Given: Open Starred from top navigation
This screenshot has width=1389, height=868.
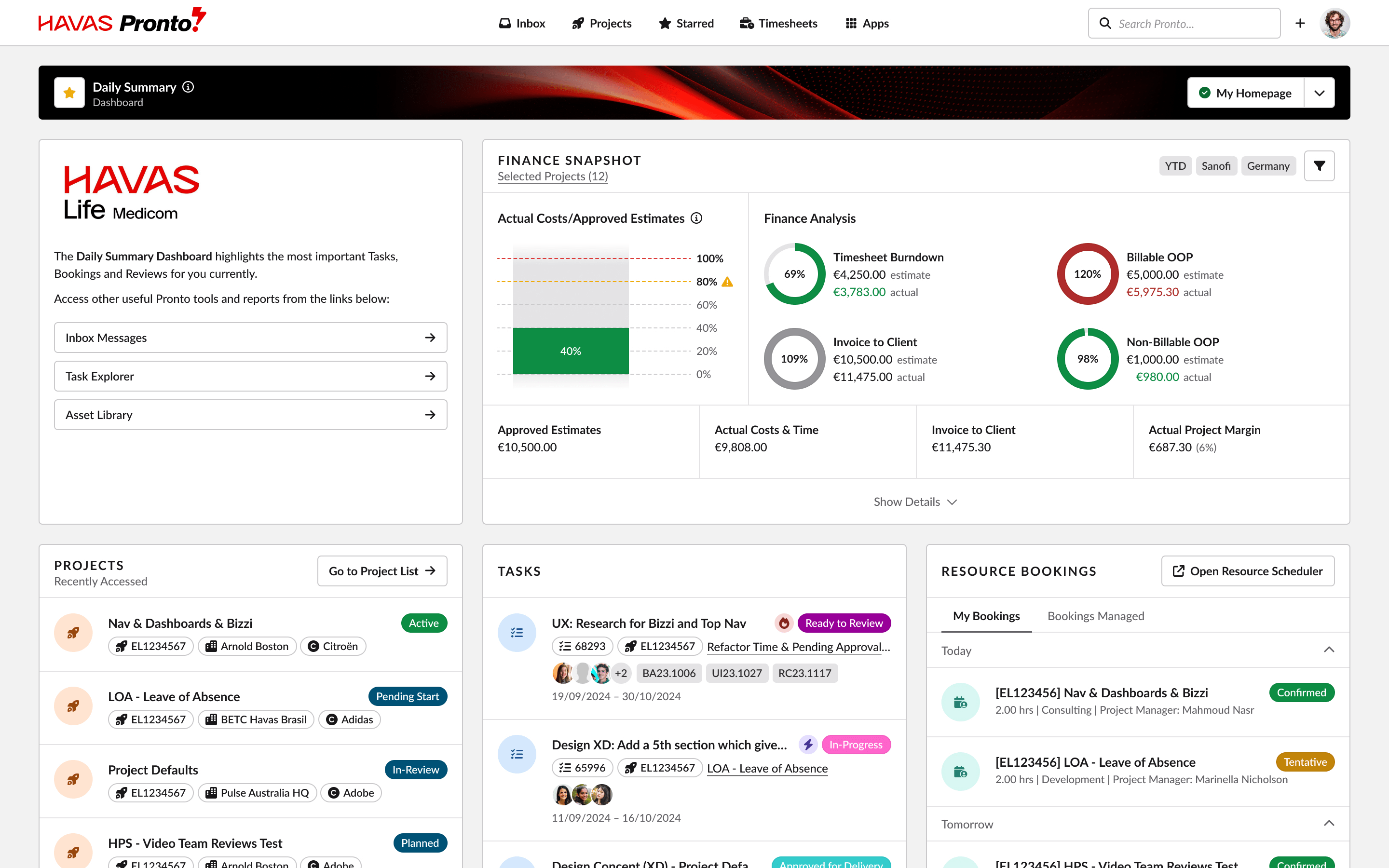Looking at the screenshot, I should [686, 24].
